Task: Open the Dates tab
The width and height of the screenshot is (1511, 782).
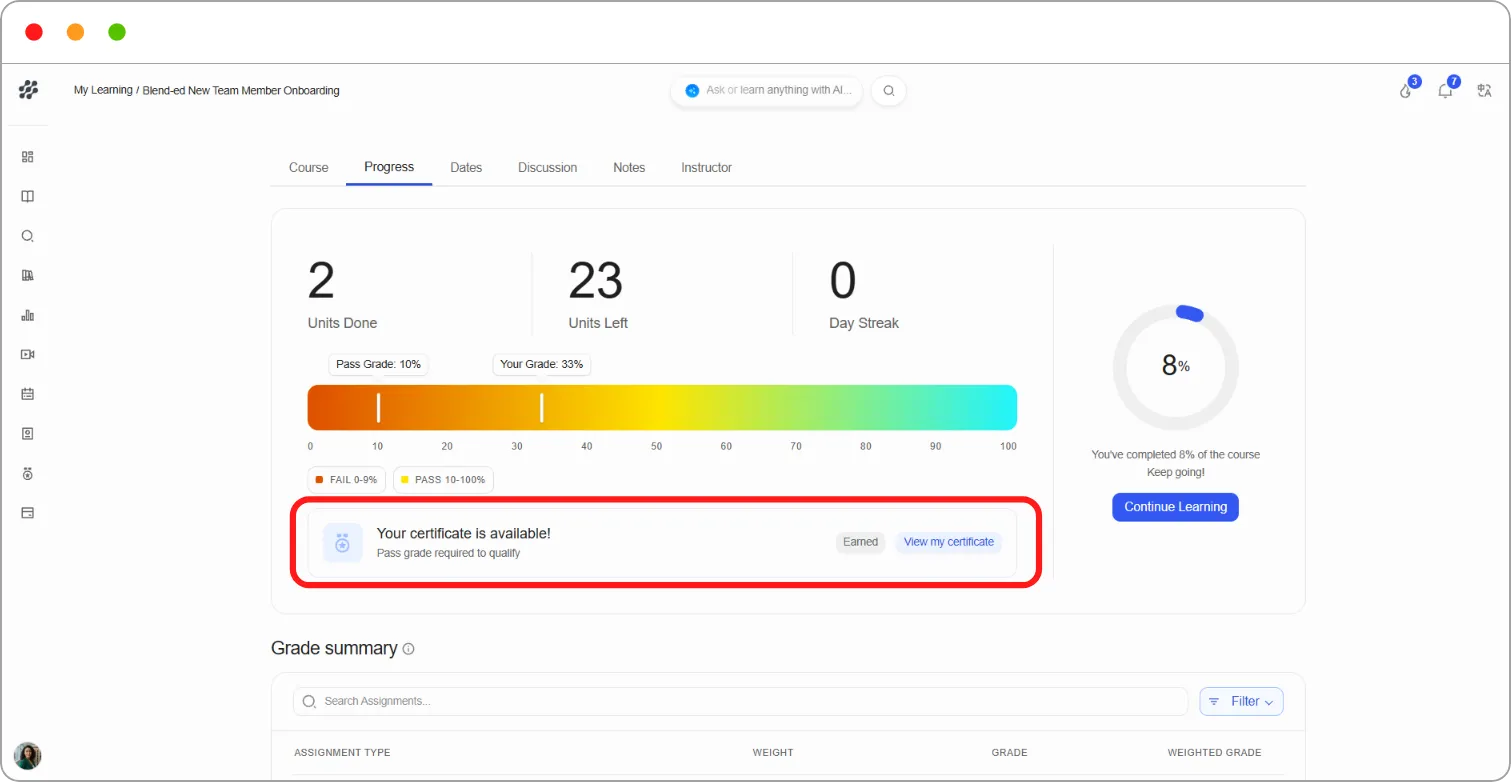Action: [x=466, y=168]
